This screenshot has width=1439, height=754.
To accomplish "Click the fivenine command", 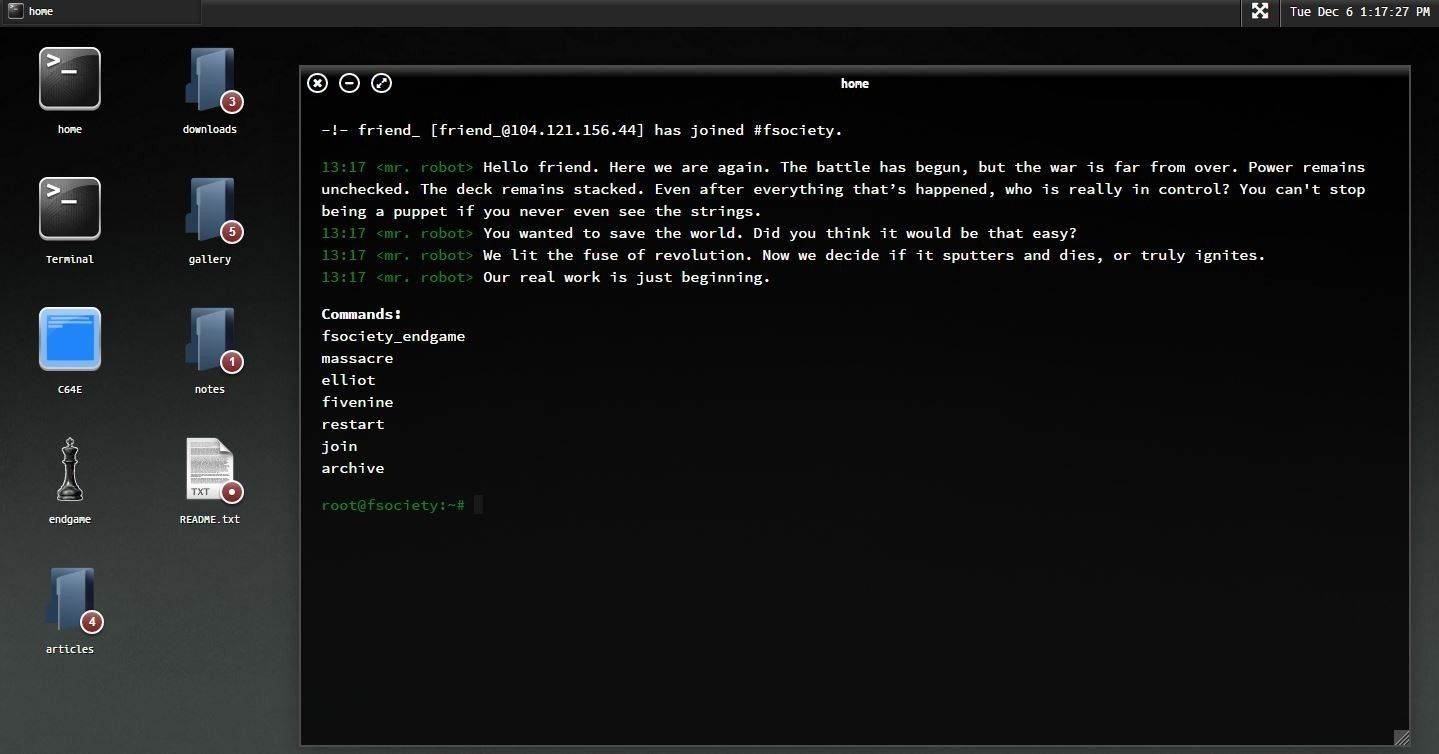I will point(357,402).
